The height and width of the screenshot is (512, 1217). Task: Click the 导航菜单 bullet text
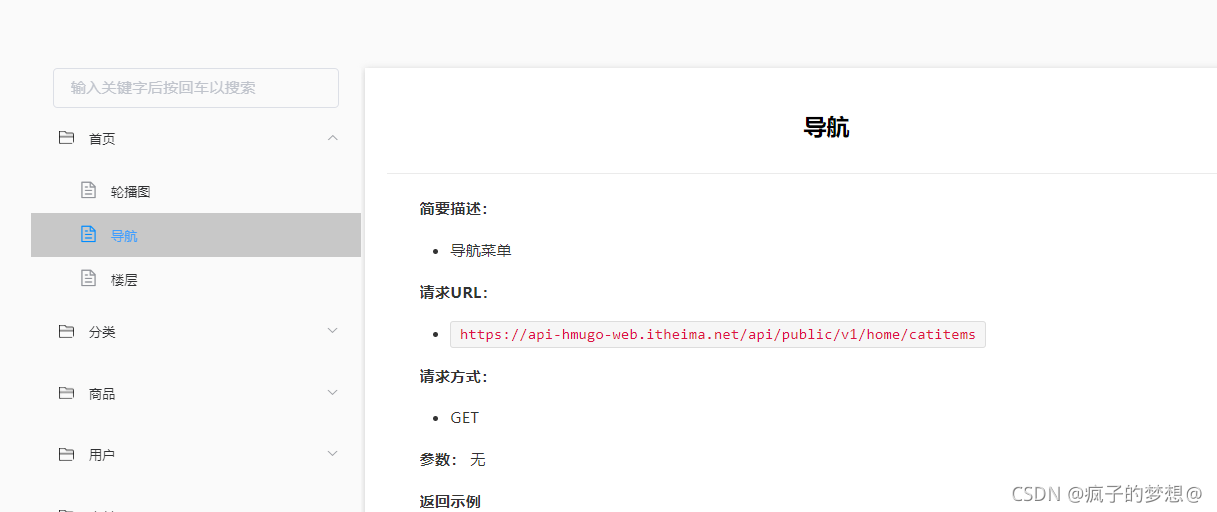click(481, 250)
